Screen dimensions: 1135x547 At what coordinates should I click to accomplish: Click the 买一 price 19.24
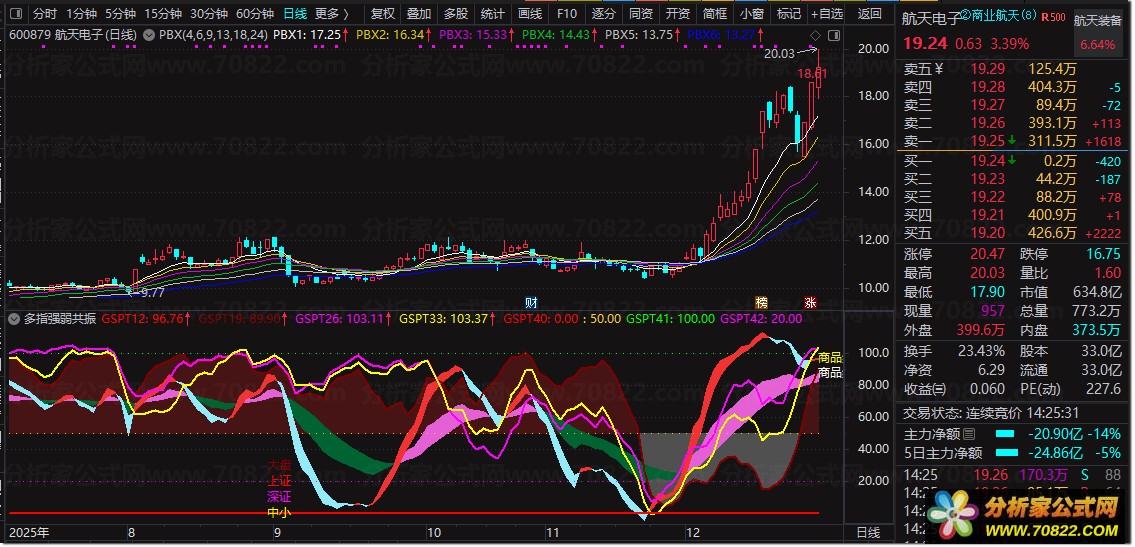click(x=988, y=161)
